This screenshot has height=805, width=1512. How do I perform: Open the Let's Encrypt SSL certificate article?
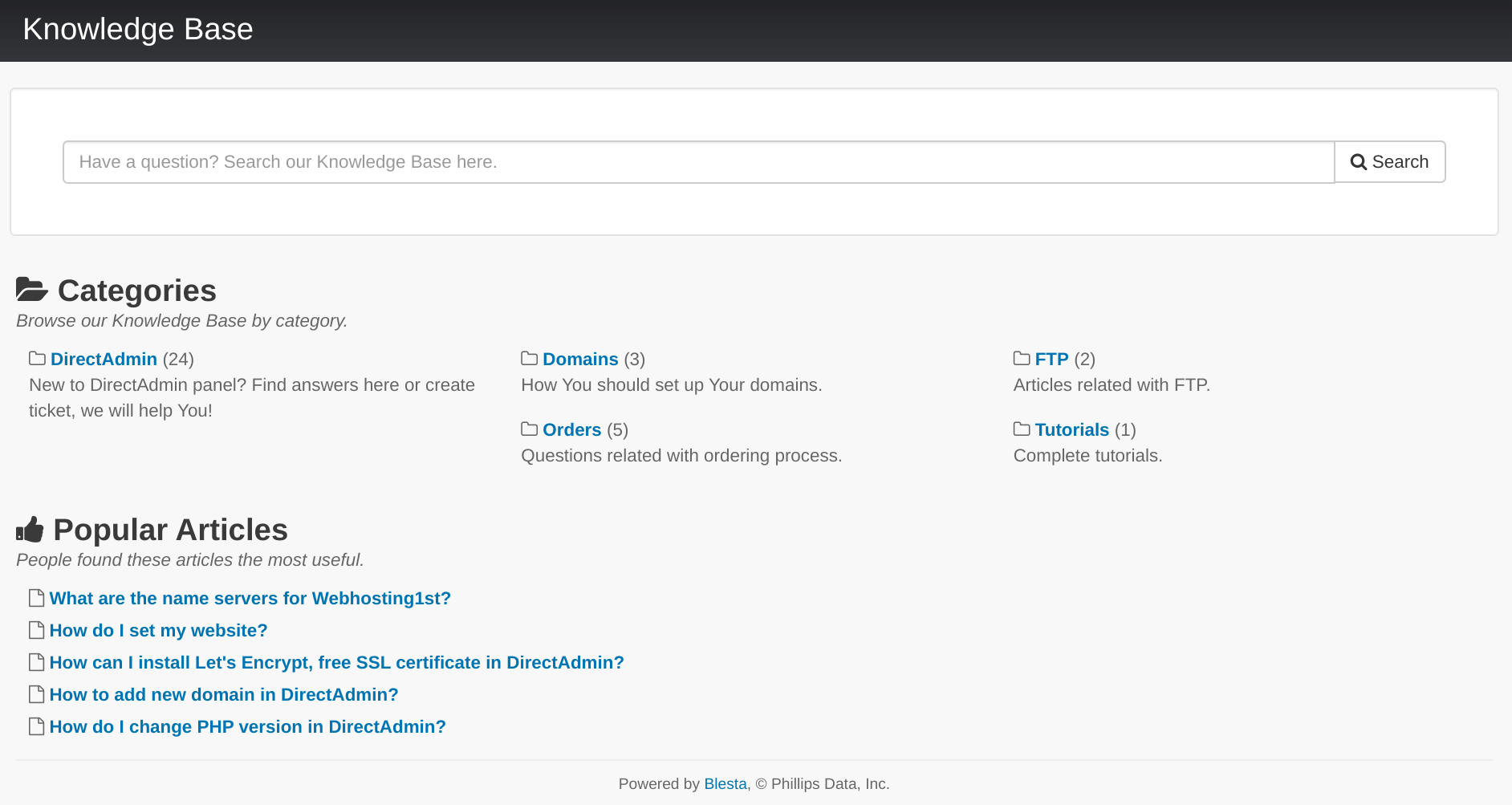[x=336, y=662]
